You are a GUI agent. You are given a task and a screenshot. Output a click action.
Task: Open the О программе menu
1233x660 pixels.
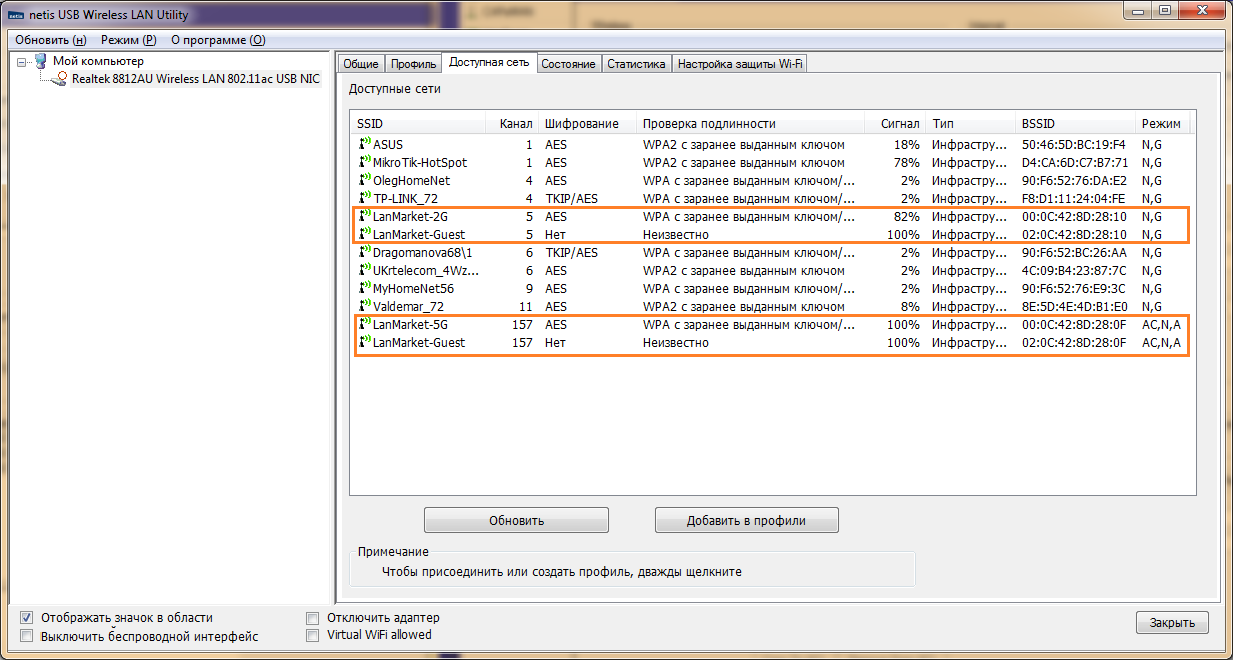[x=218, y=40]
